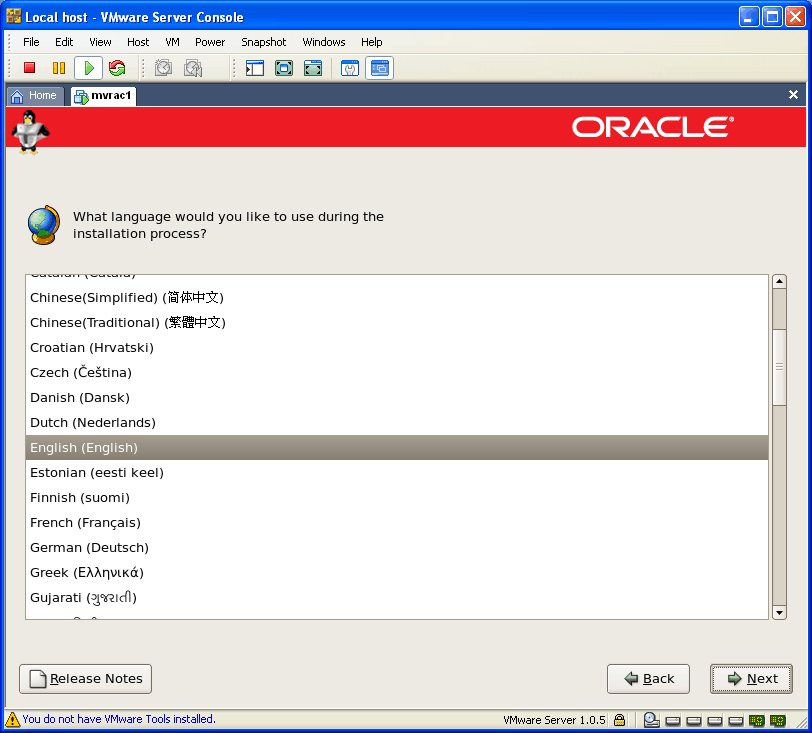This screenshot has width=812, height=733.
Task: Click the Revert to Snapshot toolbar icon
Action: 193,68
